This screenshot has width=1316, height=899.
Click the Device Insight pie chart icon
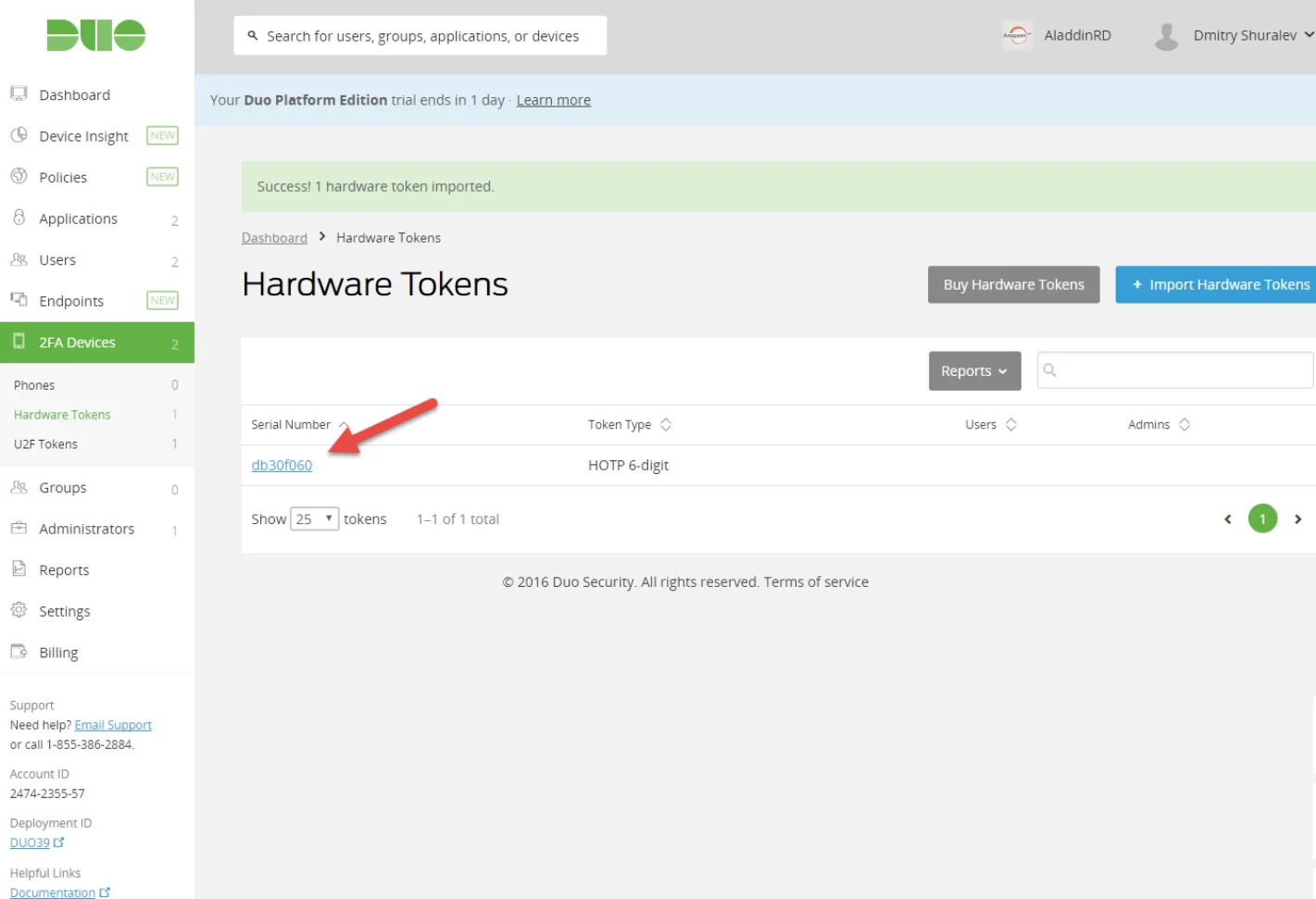pyautogui.click(x=19, y=135)
